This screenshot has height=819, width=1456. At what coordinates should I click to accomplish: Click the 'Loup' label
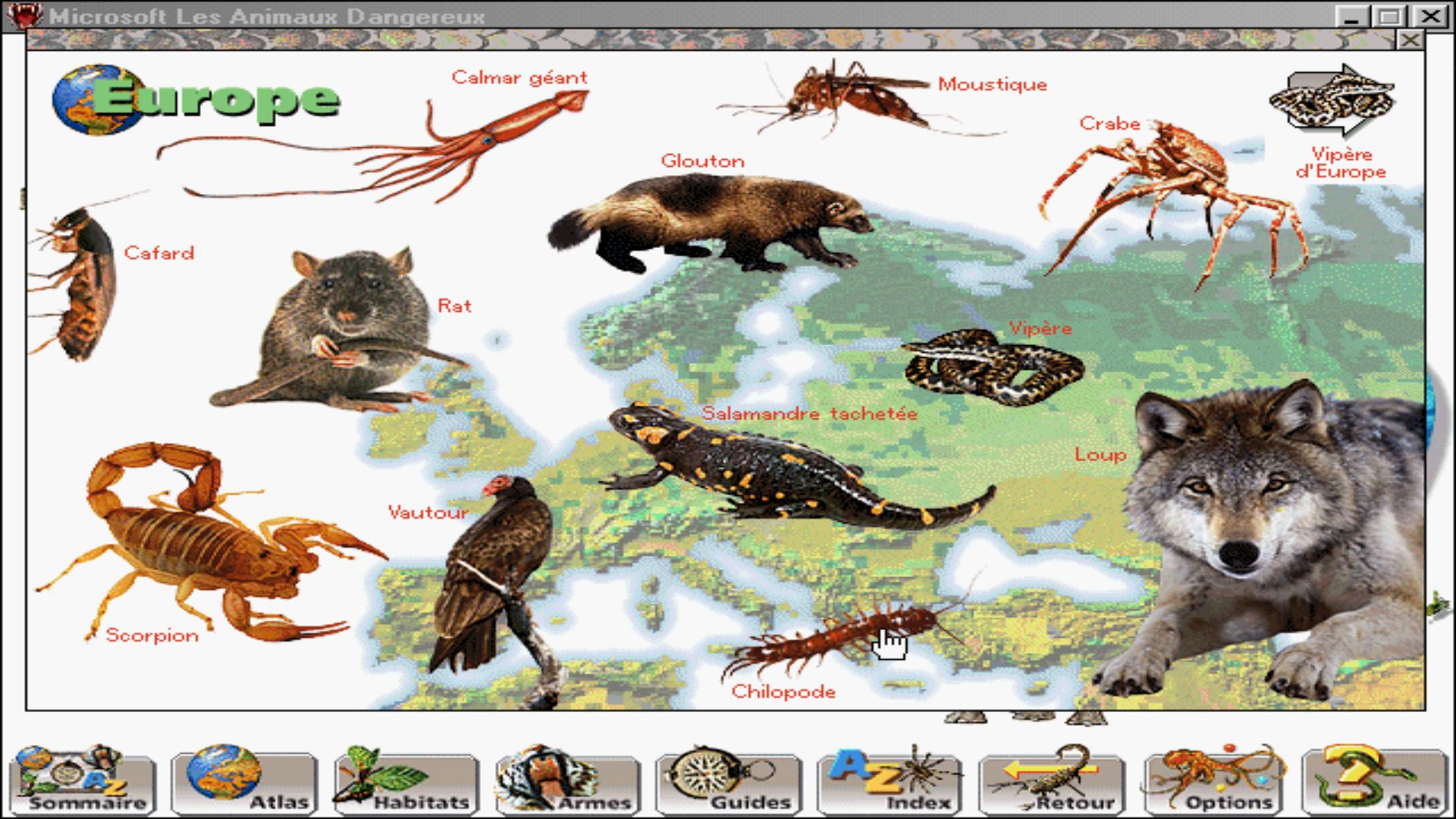[1100, 455]
